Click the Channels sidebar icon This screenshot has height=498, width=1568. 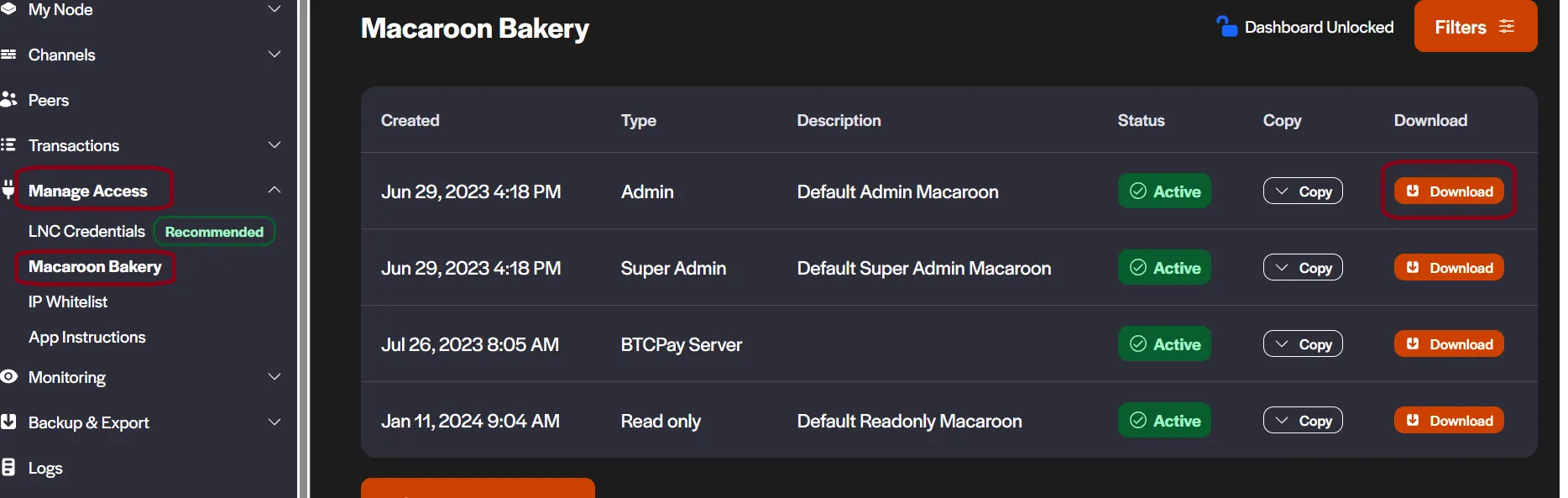[8, 54]
